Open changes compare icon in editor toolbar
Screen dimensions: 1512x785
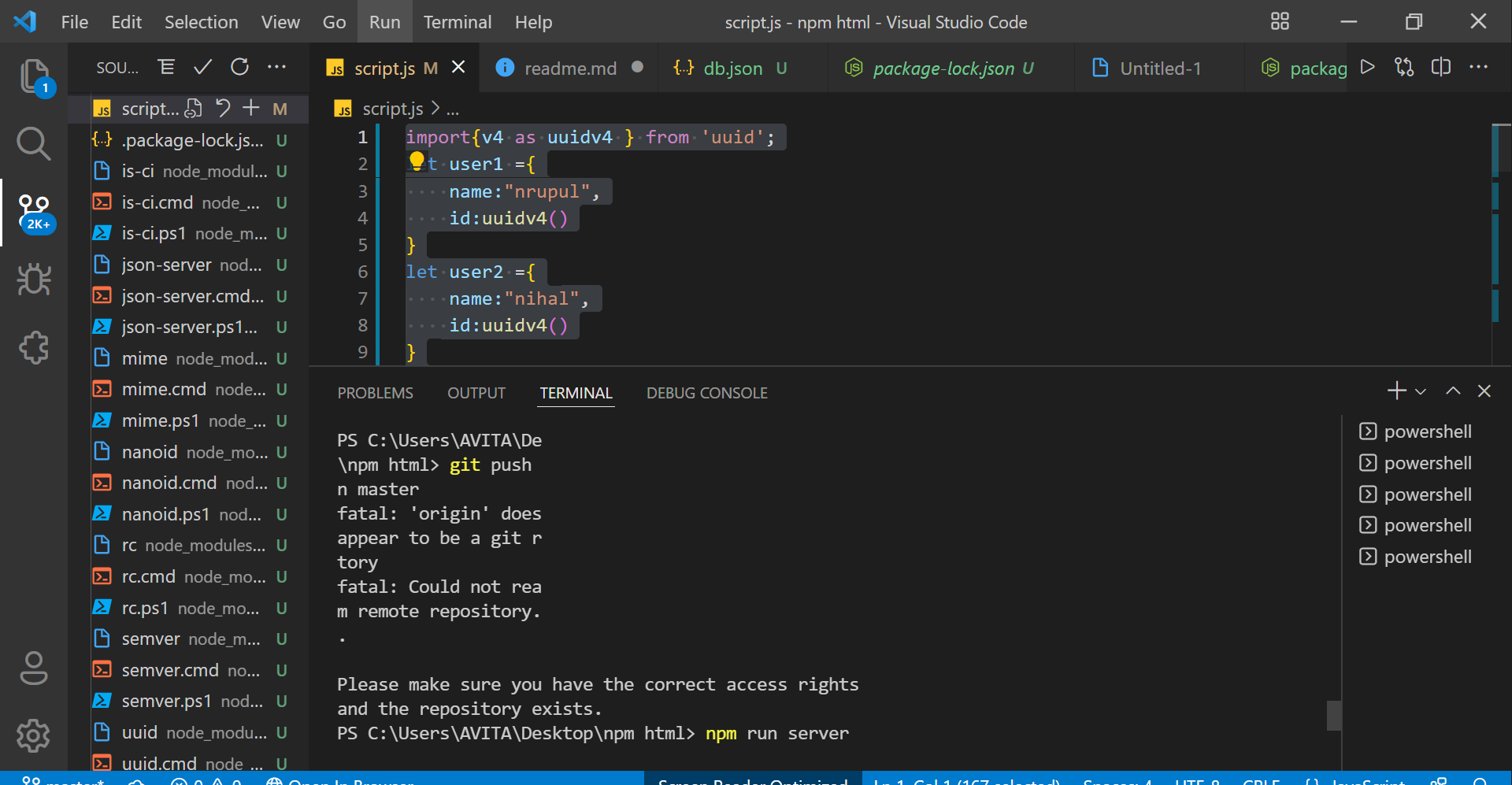point(1404,67)
